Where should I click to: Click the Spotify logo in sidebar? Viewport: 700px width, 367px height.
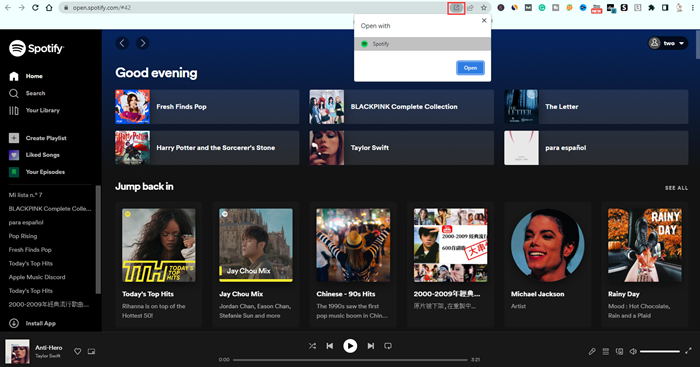[x=37, y=48]
